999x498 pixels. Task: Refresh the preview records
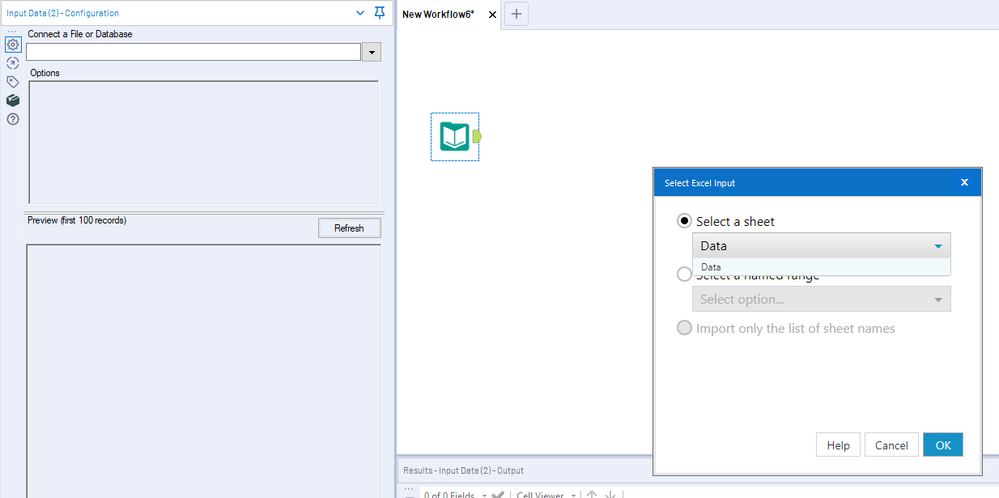(349, 228)
